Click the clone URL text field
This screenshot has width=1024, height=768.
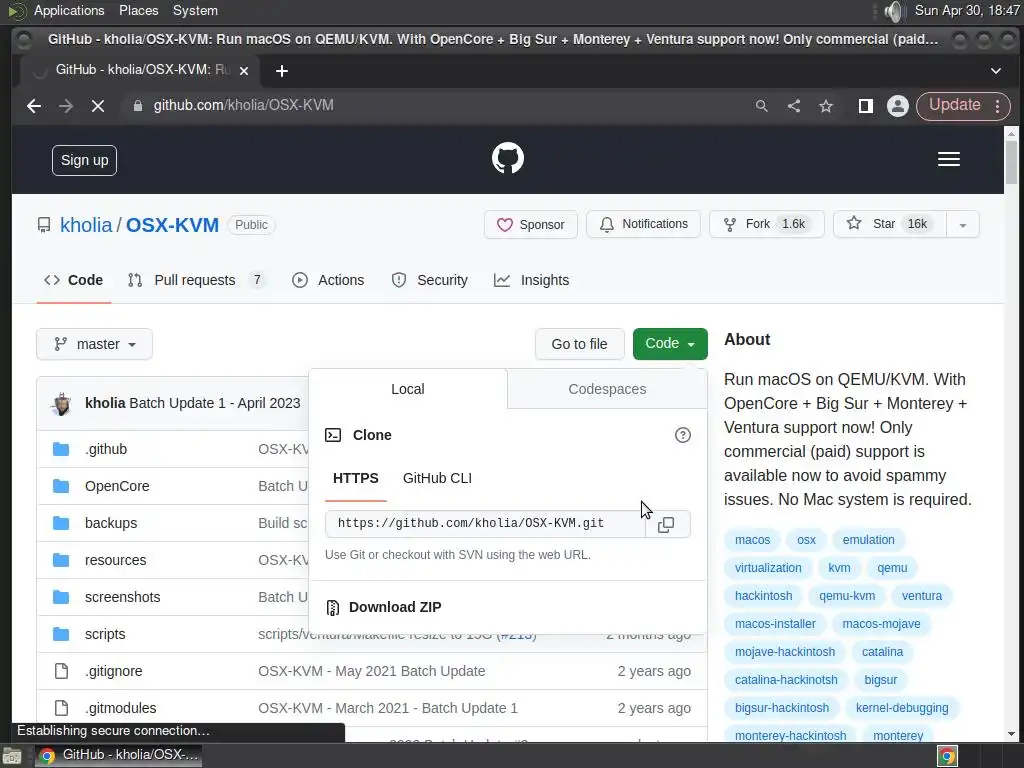pos(485,524)
